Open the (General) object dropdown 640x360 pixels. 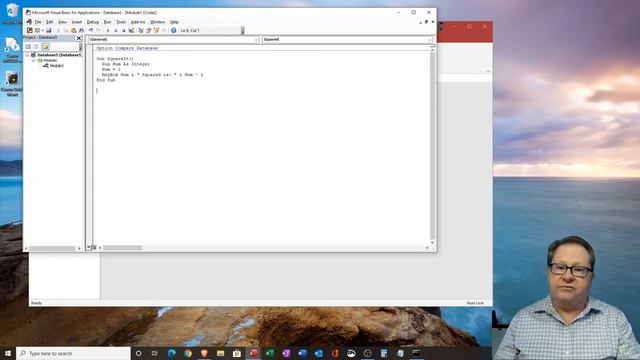256,40
